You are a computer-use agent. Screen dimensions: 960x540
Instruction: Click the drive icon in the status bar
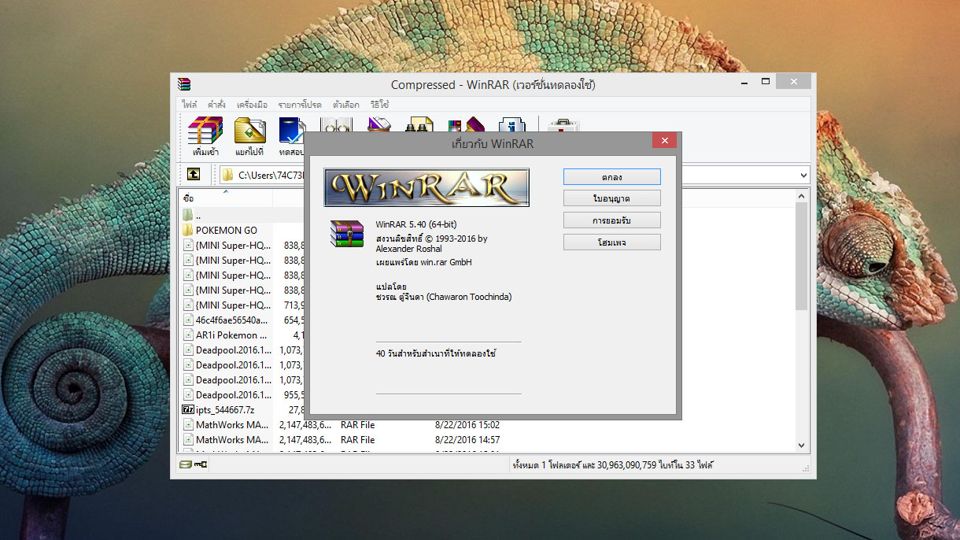pos(186,465)
